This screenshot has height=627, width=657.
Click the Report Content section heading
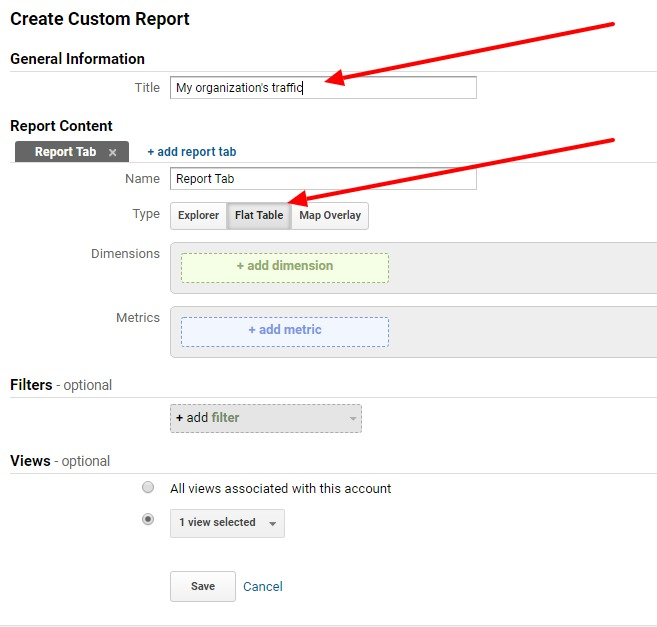61,126
